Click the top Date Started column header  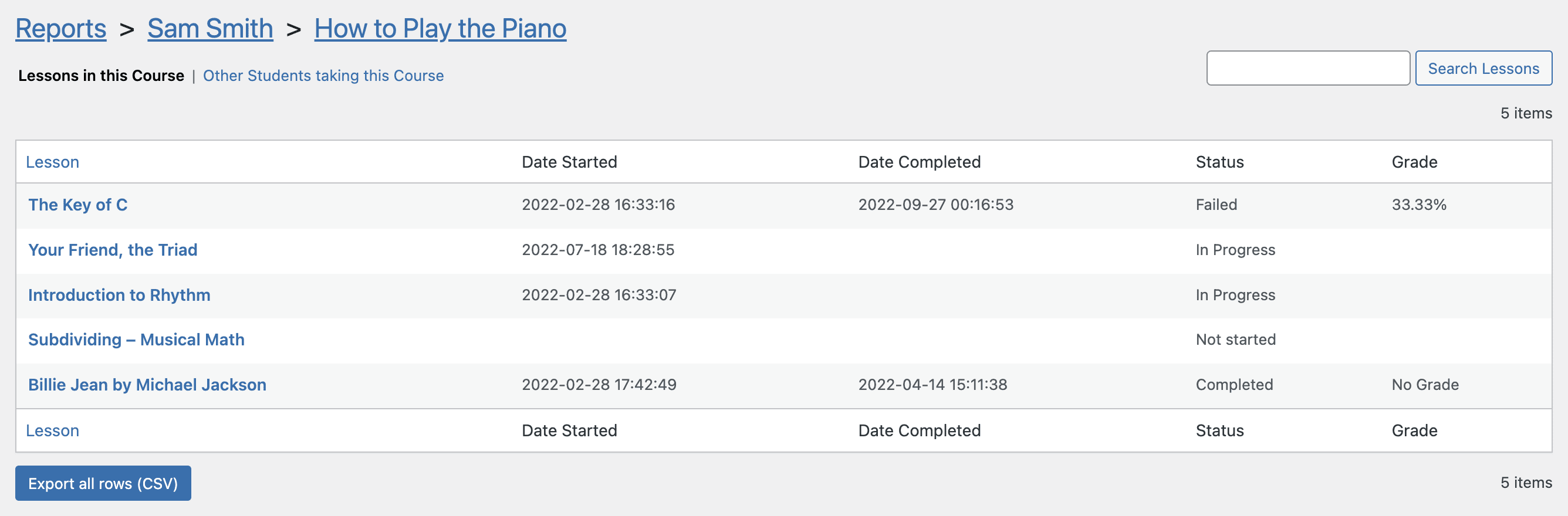pyautogui.click(x=569, y=162)
